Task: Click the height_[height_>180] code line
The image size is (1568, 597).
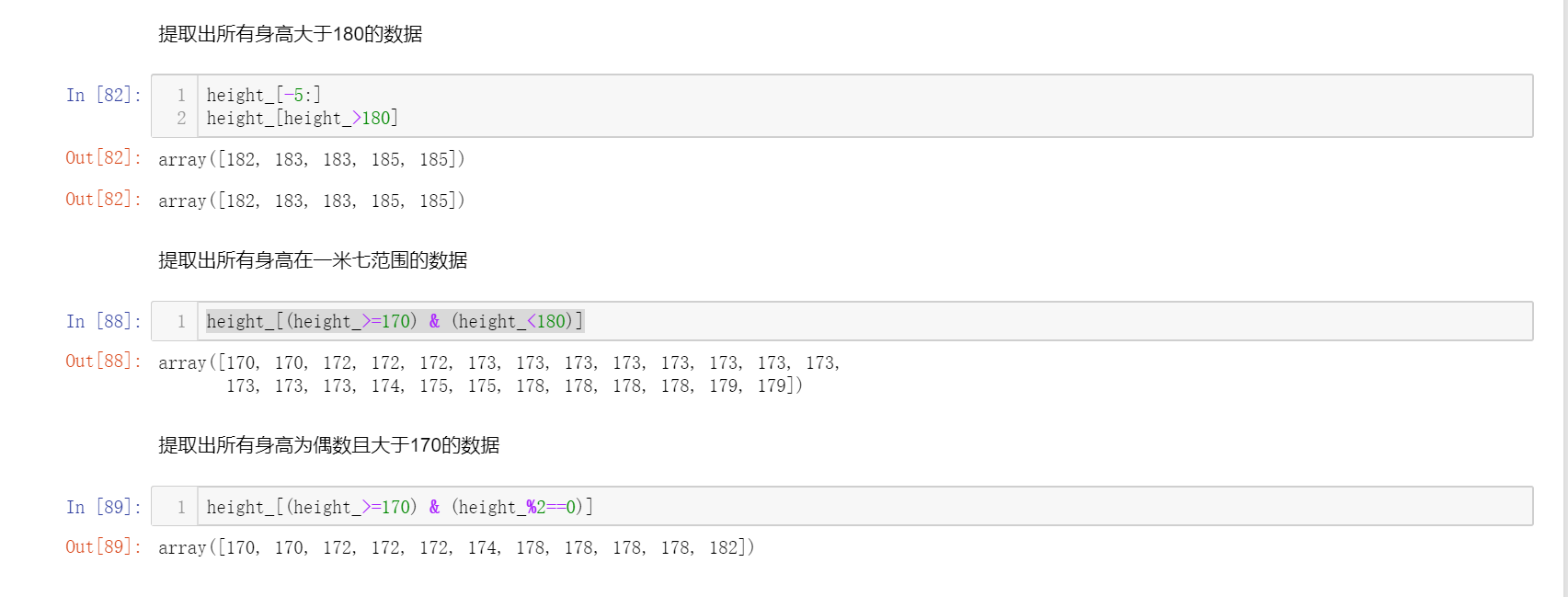Action: [x=302, y=118]
